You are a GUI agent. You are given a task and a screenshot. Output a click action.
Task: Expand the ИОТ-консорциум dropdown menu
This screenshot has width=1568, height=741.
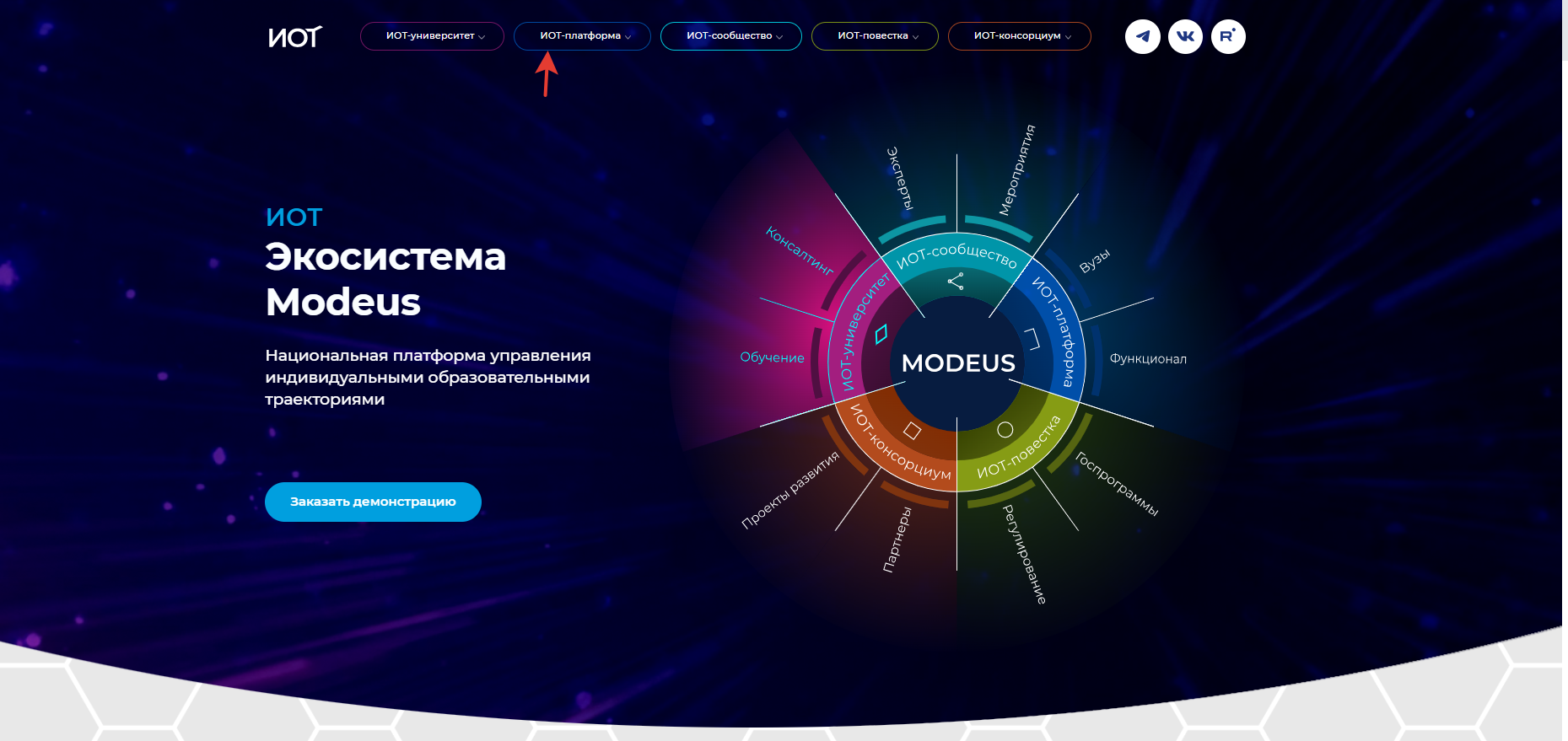point(1020,36)
